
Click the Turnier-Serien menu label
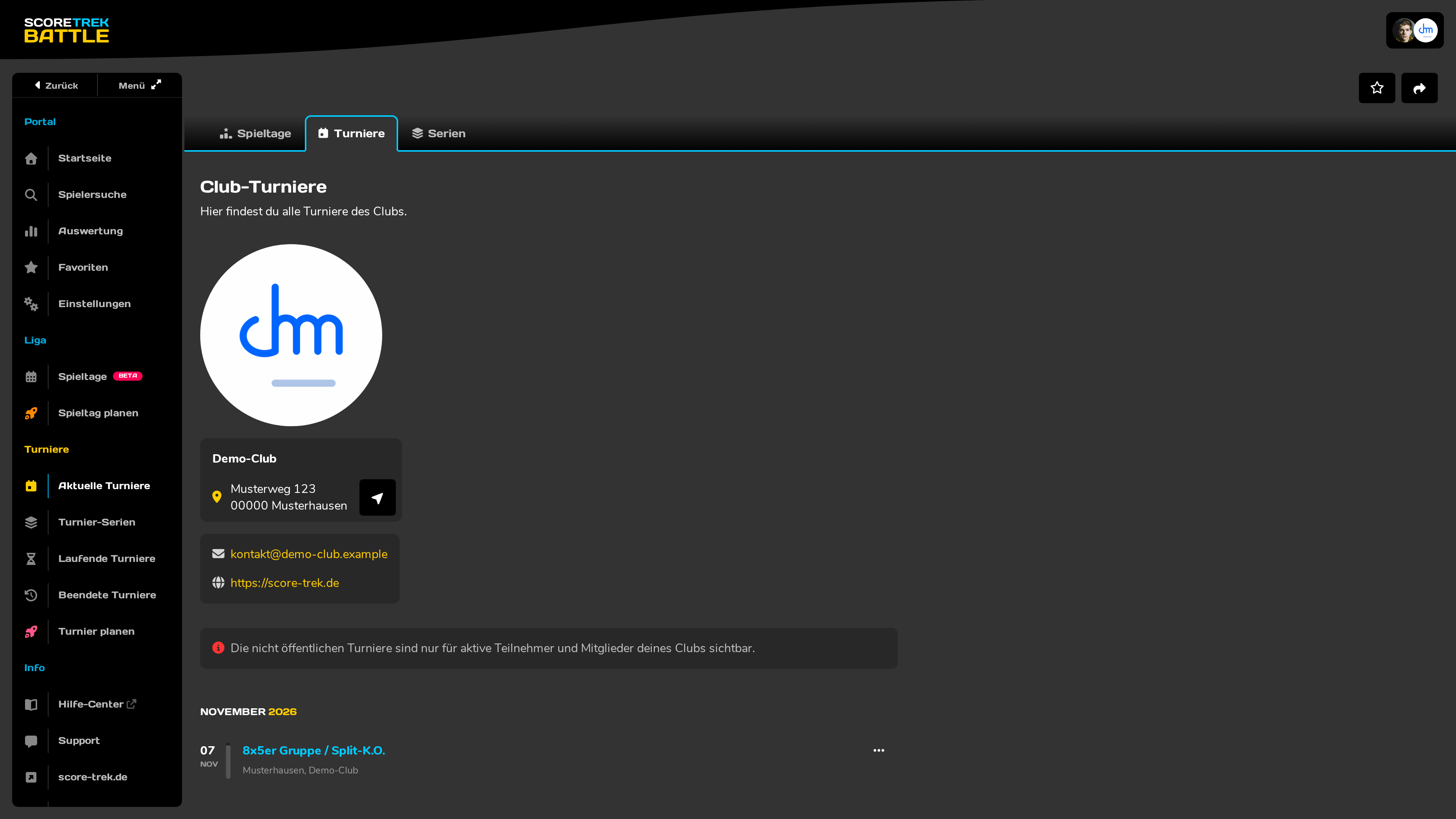pyautogui.click(x=97, y=522)
